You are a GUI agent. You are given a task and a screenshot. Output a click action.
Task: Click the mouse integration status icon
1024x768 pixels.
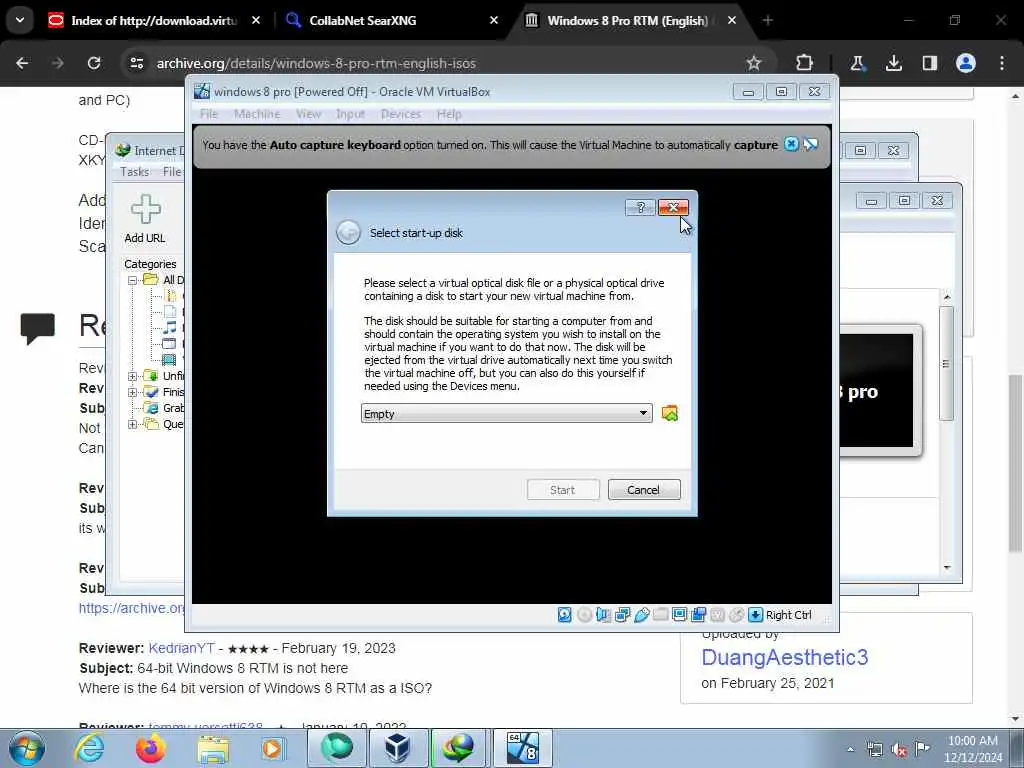736,615
